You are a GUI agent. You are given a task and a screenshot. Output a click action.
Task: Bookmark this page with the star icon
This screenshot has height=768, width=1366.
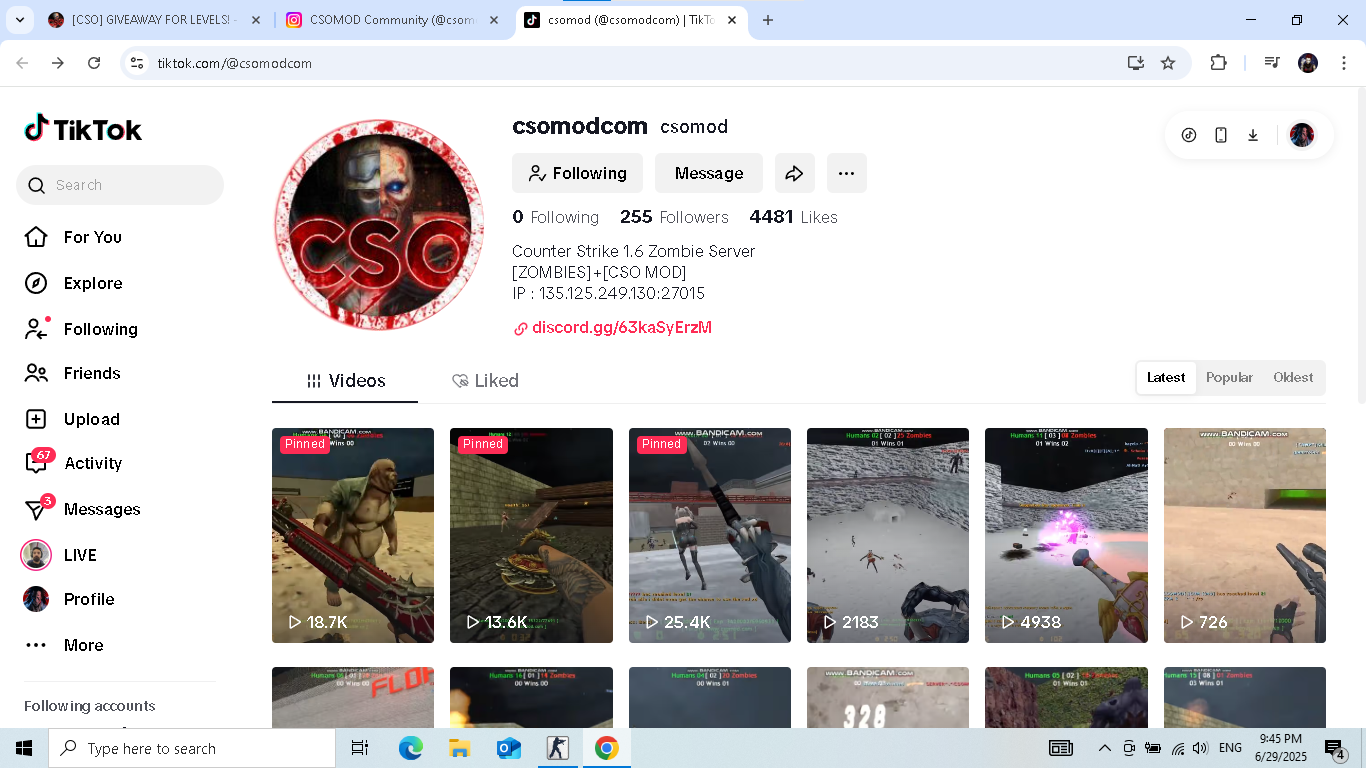pyautogui.click(x=1167, y=63)
